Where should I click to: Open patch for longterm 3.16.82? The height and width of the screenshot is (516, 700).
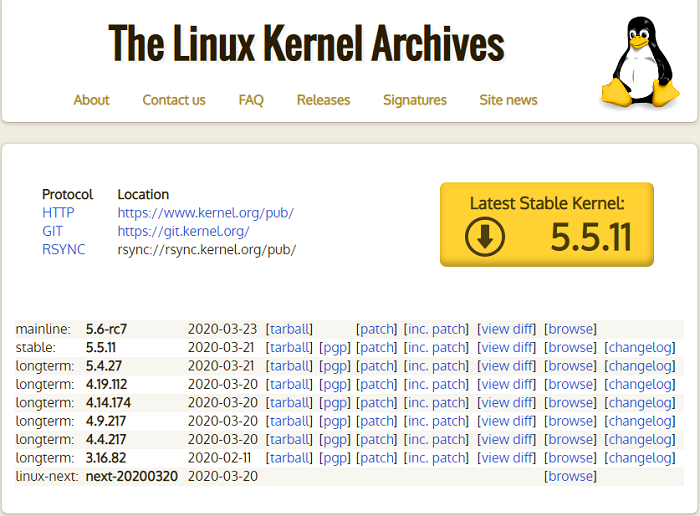tap(377, 458)
